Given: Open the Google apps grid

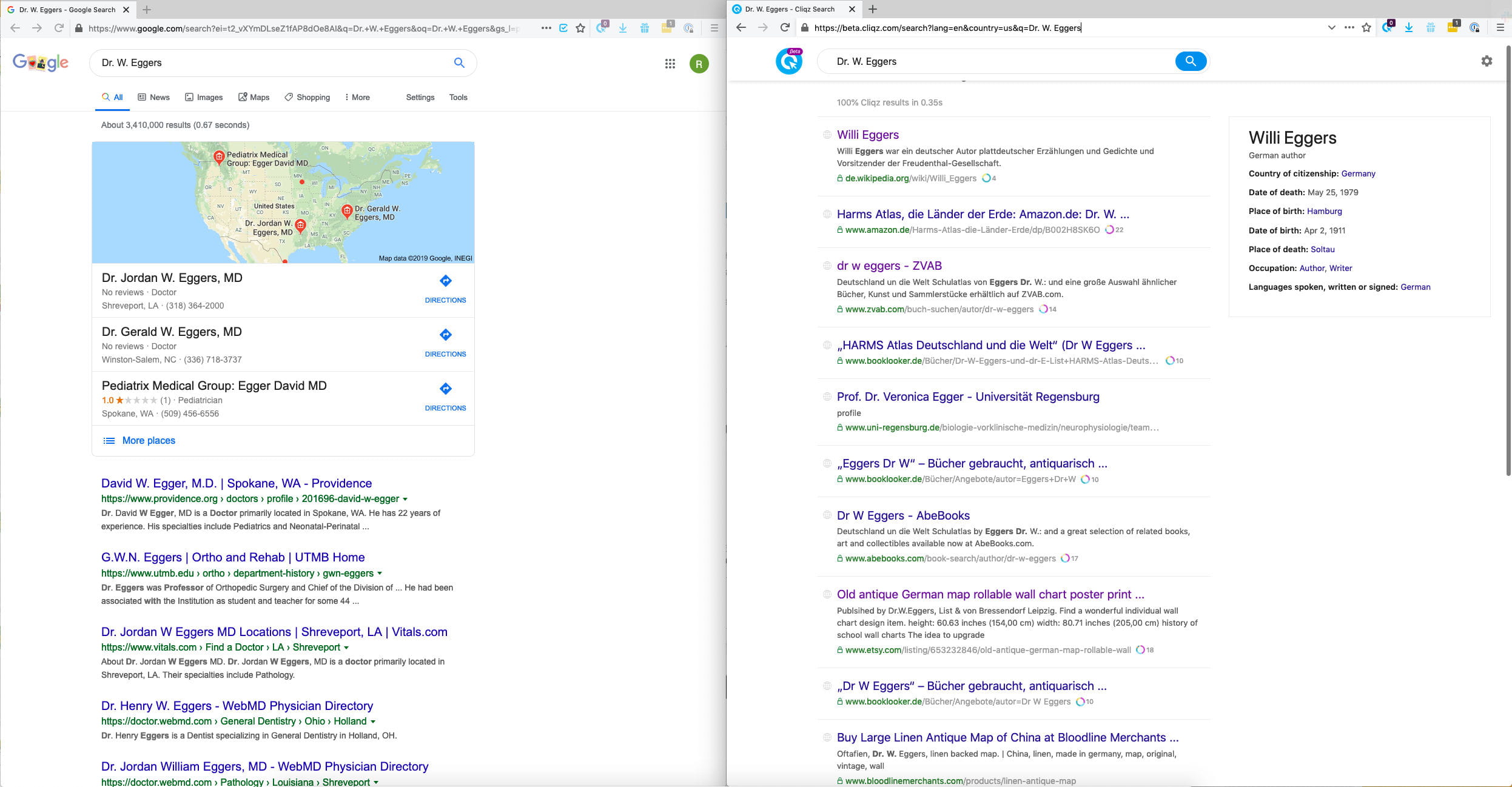Looking at the screenshot, I should (670, 64).
